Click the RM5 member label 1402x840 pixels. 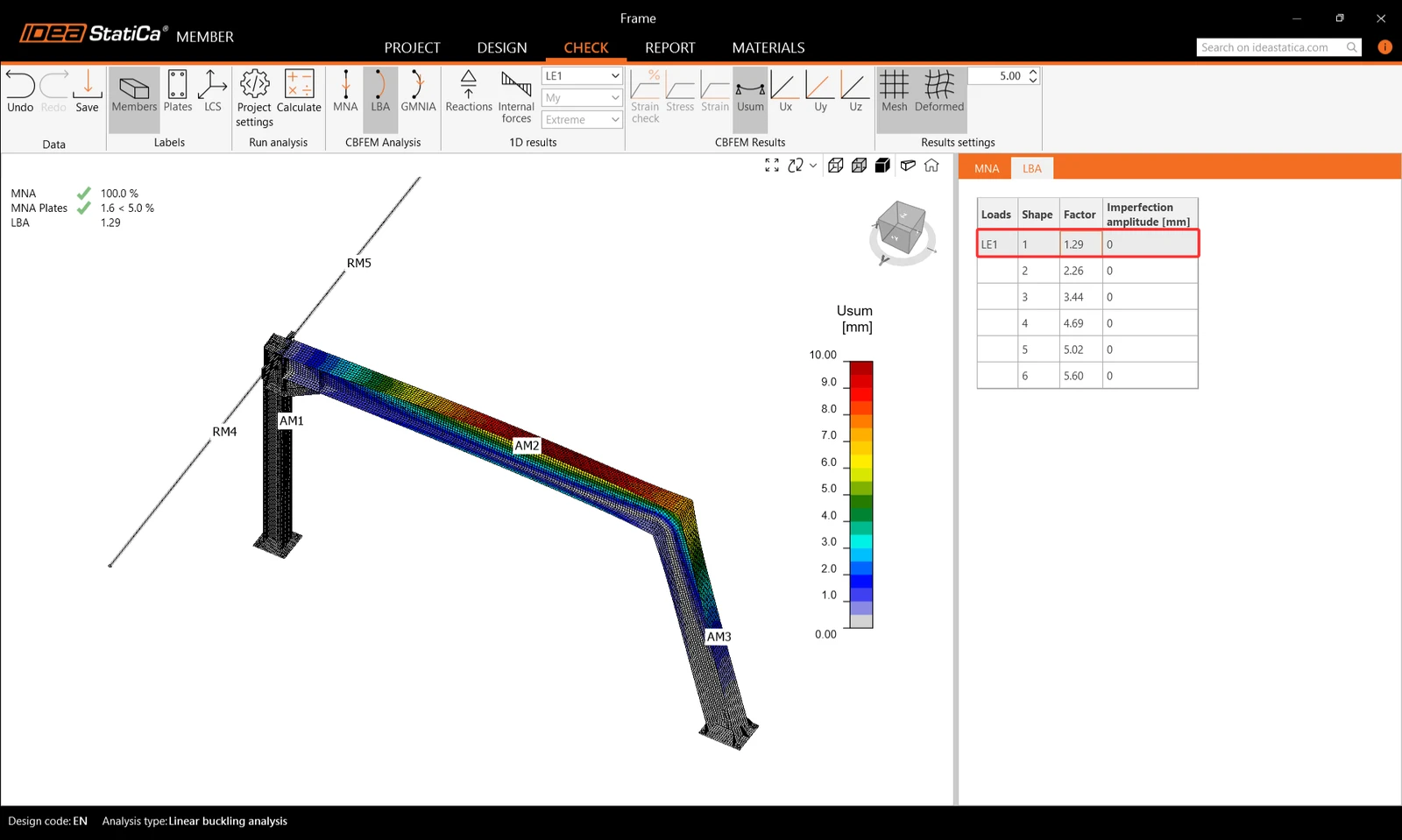coord(358,263)
